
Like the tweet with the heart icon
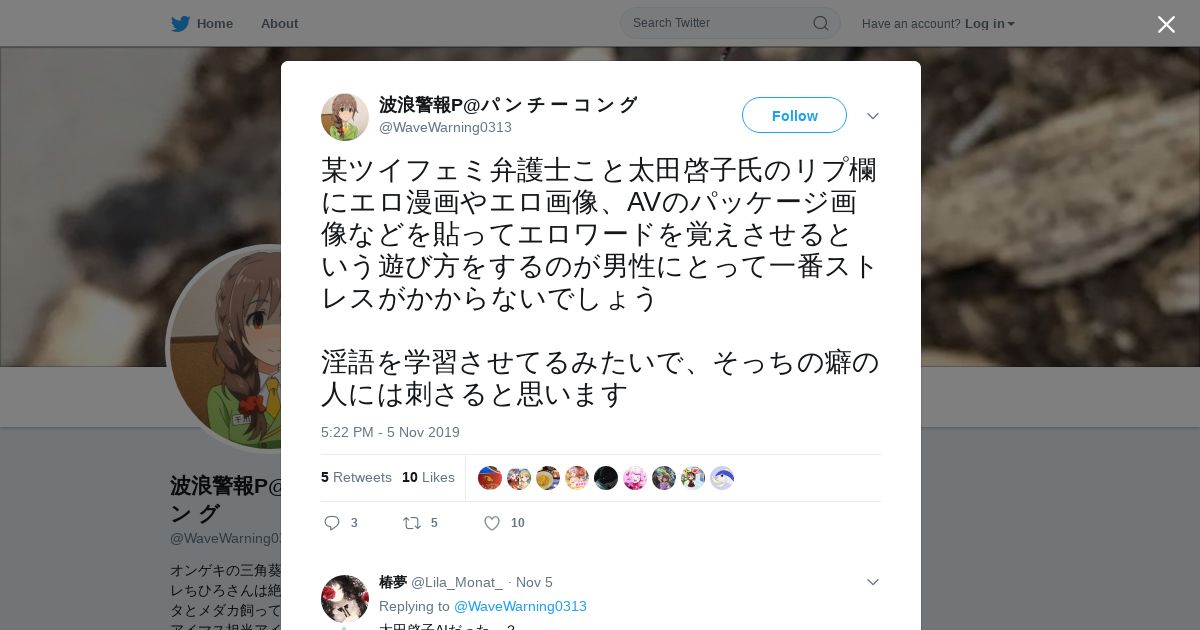point(492,523)
